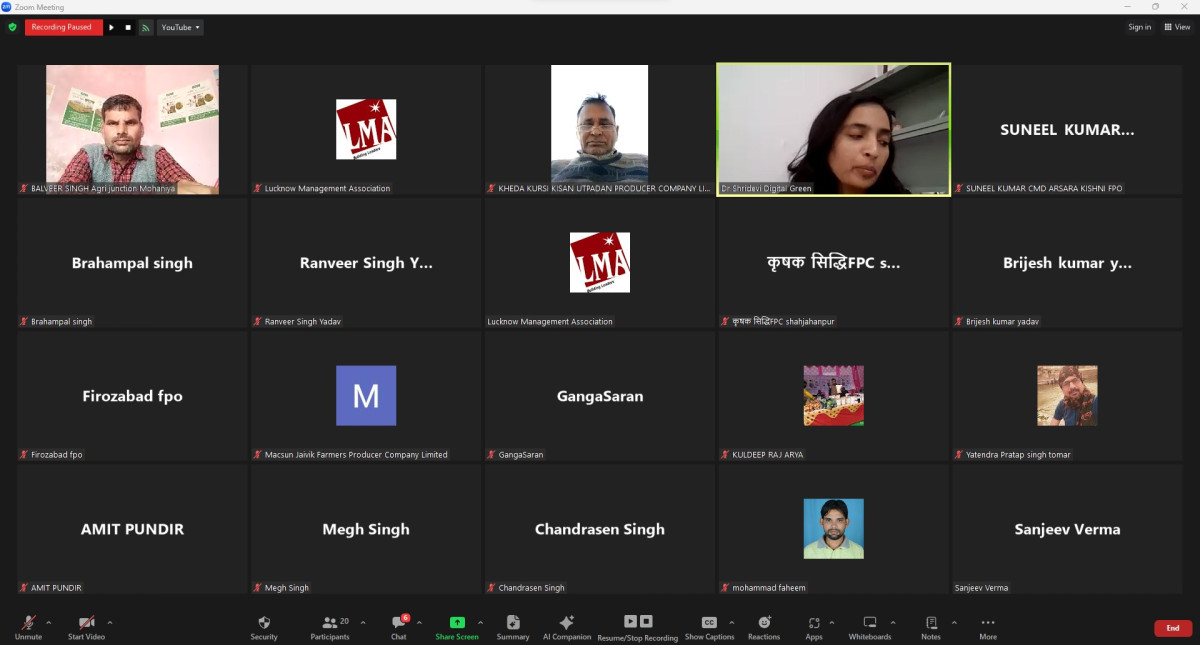Stop recording with the top bar stop icon
Image resolution: width=1200 pixels, height=645 pixels.
pyautogui.click(x=128, y=27)
